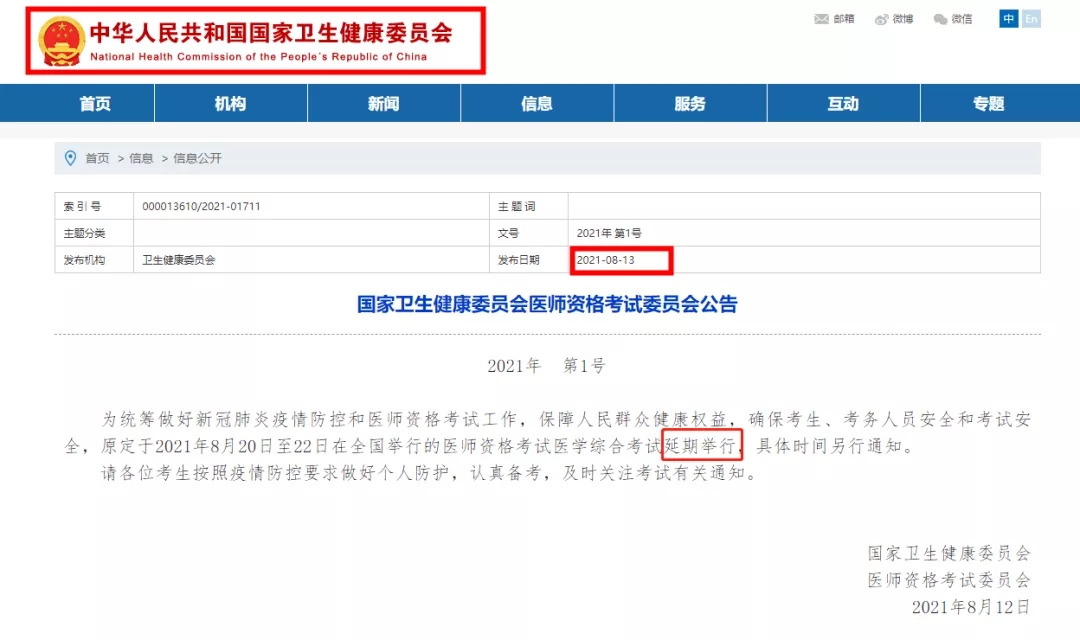This screenshot has width=1080, height=640.
Task: Click the location pin breadcrumb icon
Action: tap(70, 158)
